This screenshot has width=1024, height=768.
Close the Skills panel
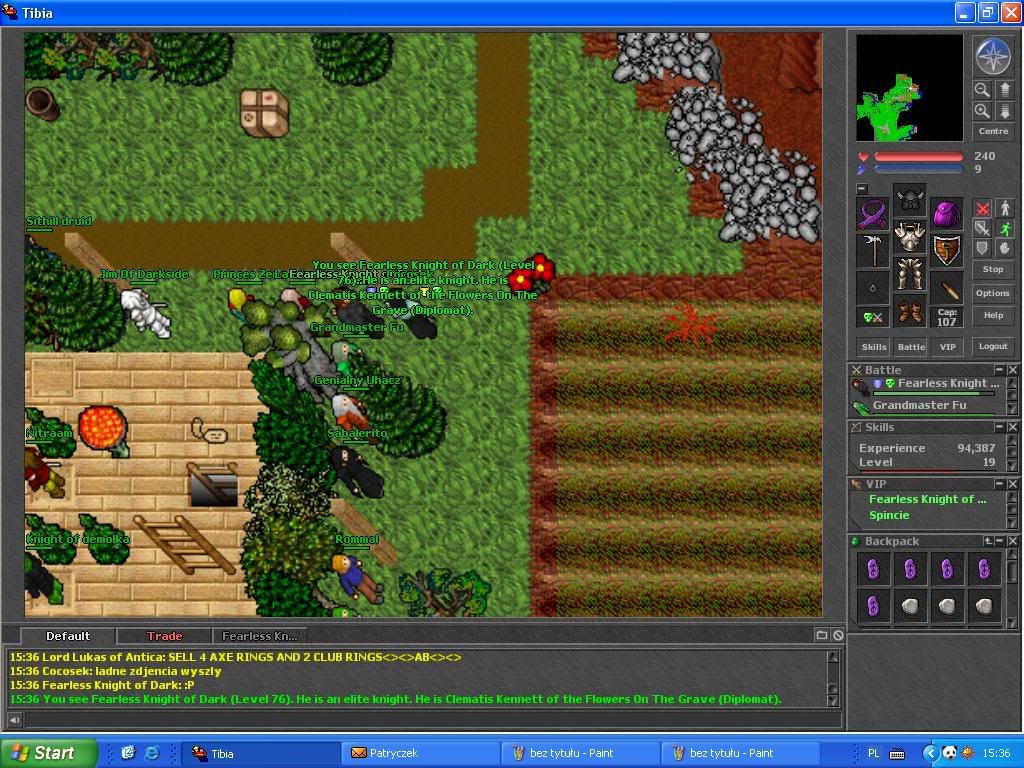1012,427
